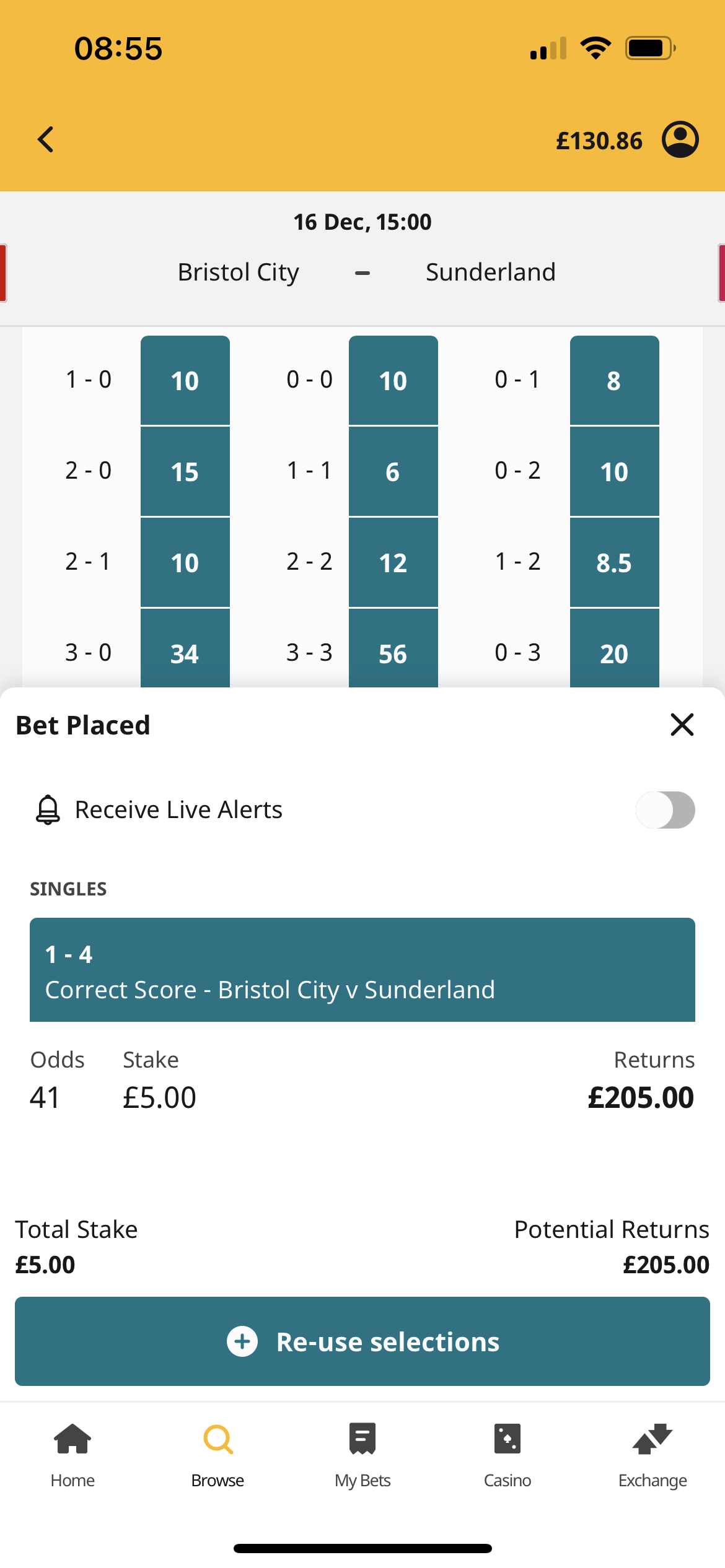Open the My Bets receipt icon
The width and height of the screenshot is (725, 1568).
(362, 1439)
